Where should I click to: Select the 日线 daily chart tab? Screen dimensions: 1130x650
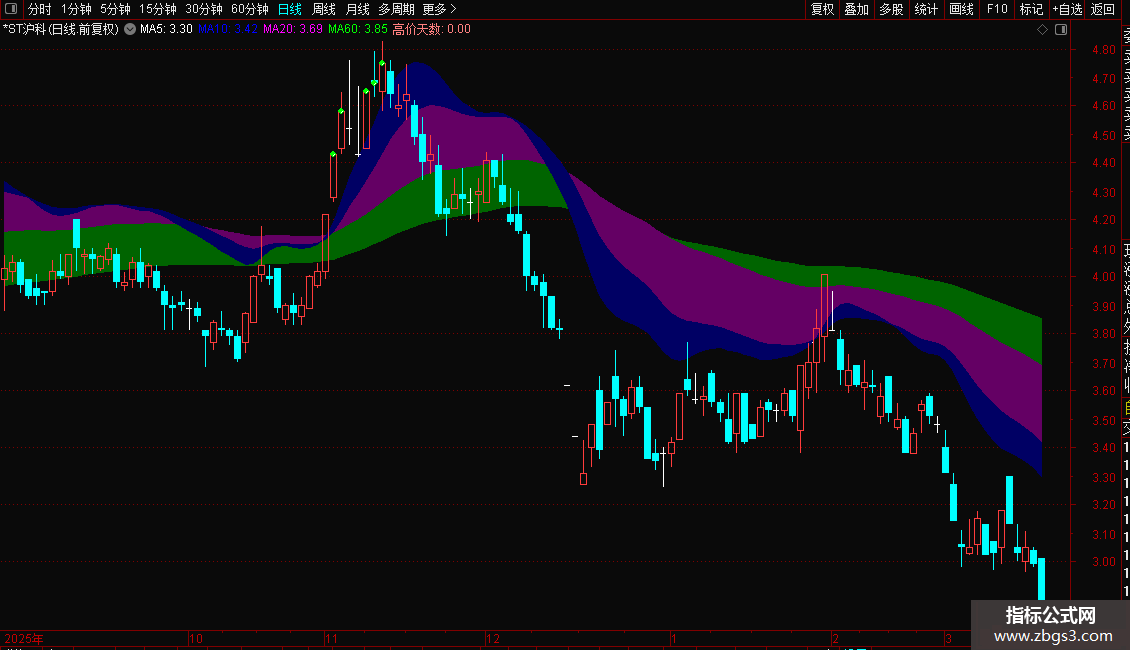click(290, 9)
